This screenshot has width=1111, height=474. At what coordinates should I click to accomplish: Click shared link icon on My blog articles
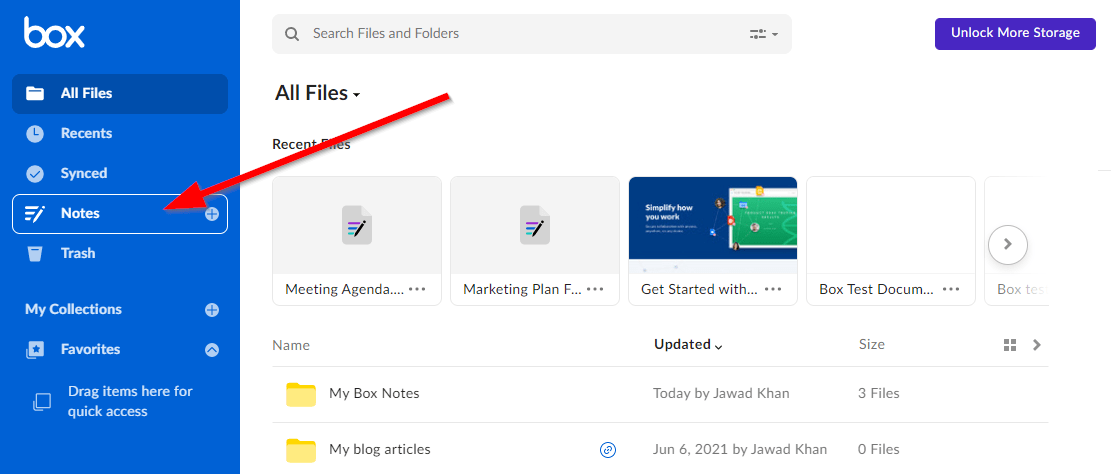(x=608, y=449)
